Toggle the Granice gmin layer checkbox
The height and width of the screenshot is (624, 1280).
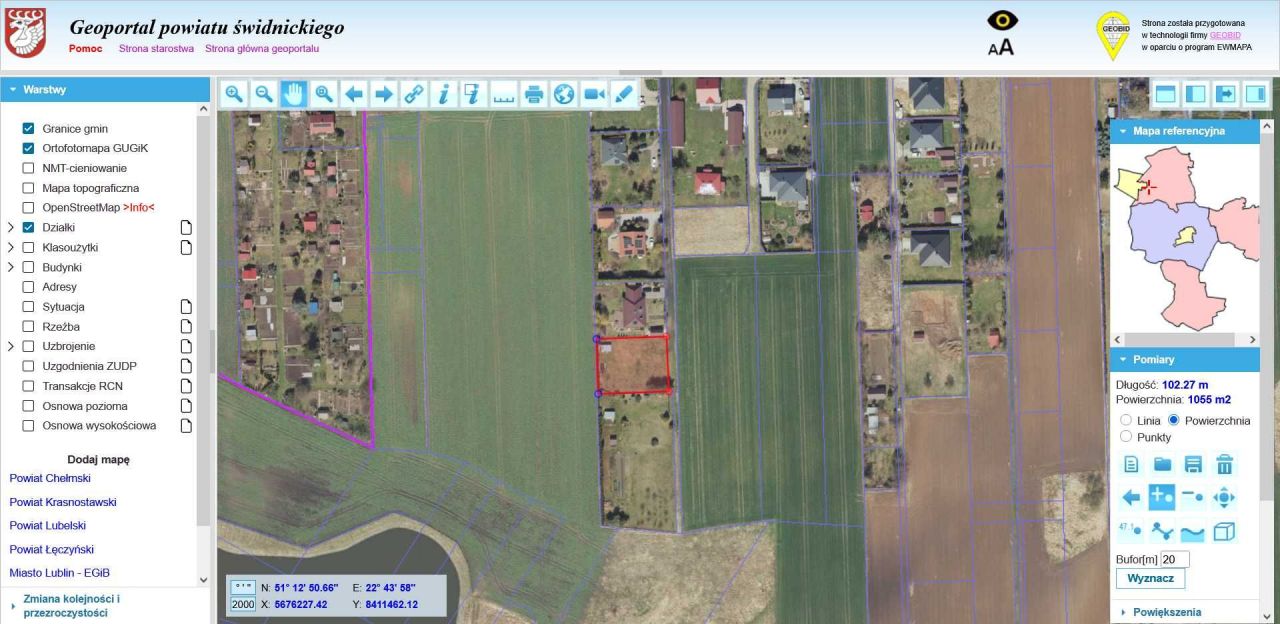(x=28, y=129)
